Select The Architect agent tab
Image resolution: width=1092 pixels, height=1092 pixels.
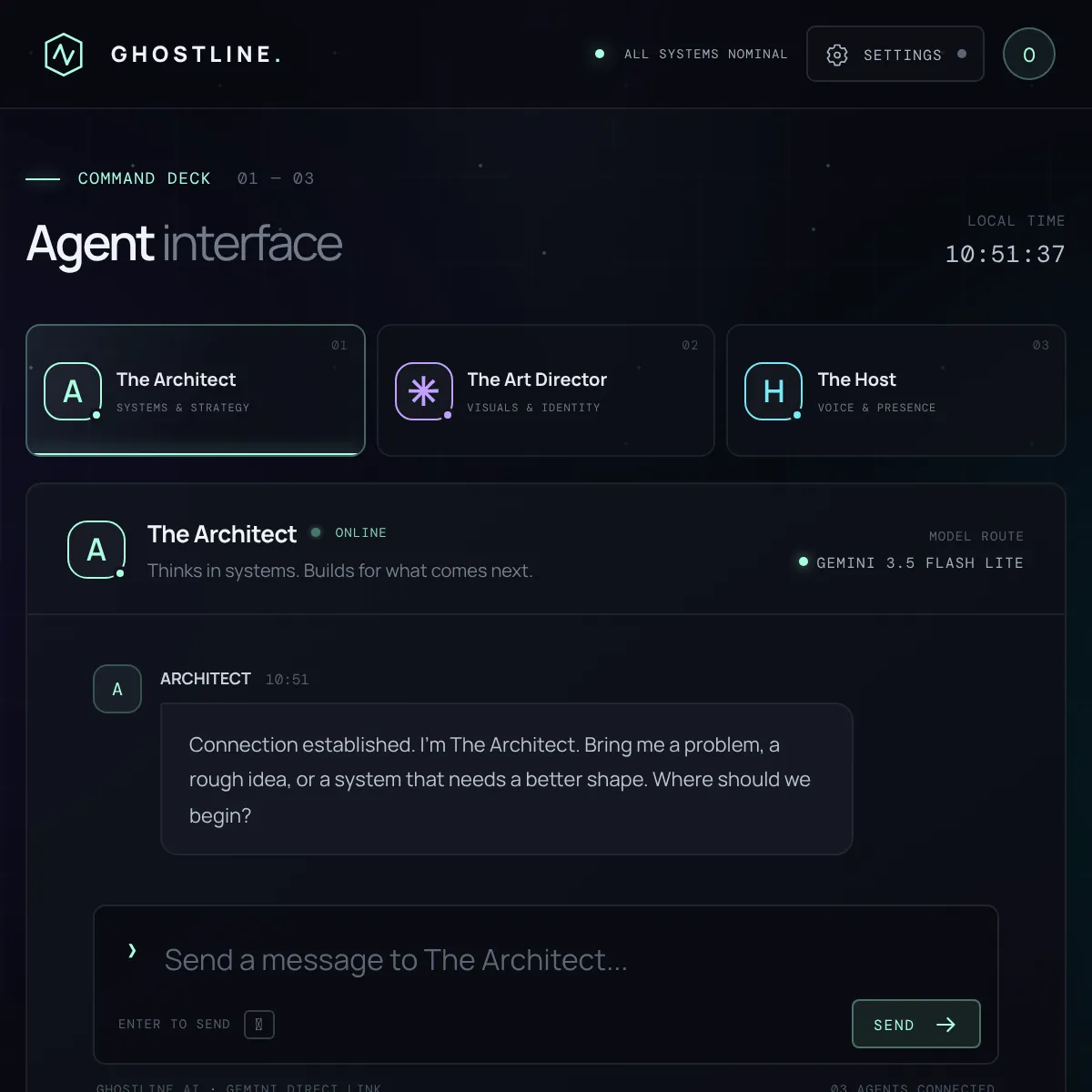coord(196,390)
